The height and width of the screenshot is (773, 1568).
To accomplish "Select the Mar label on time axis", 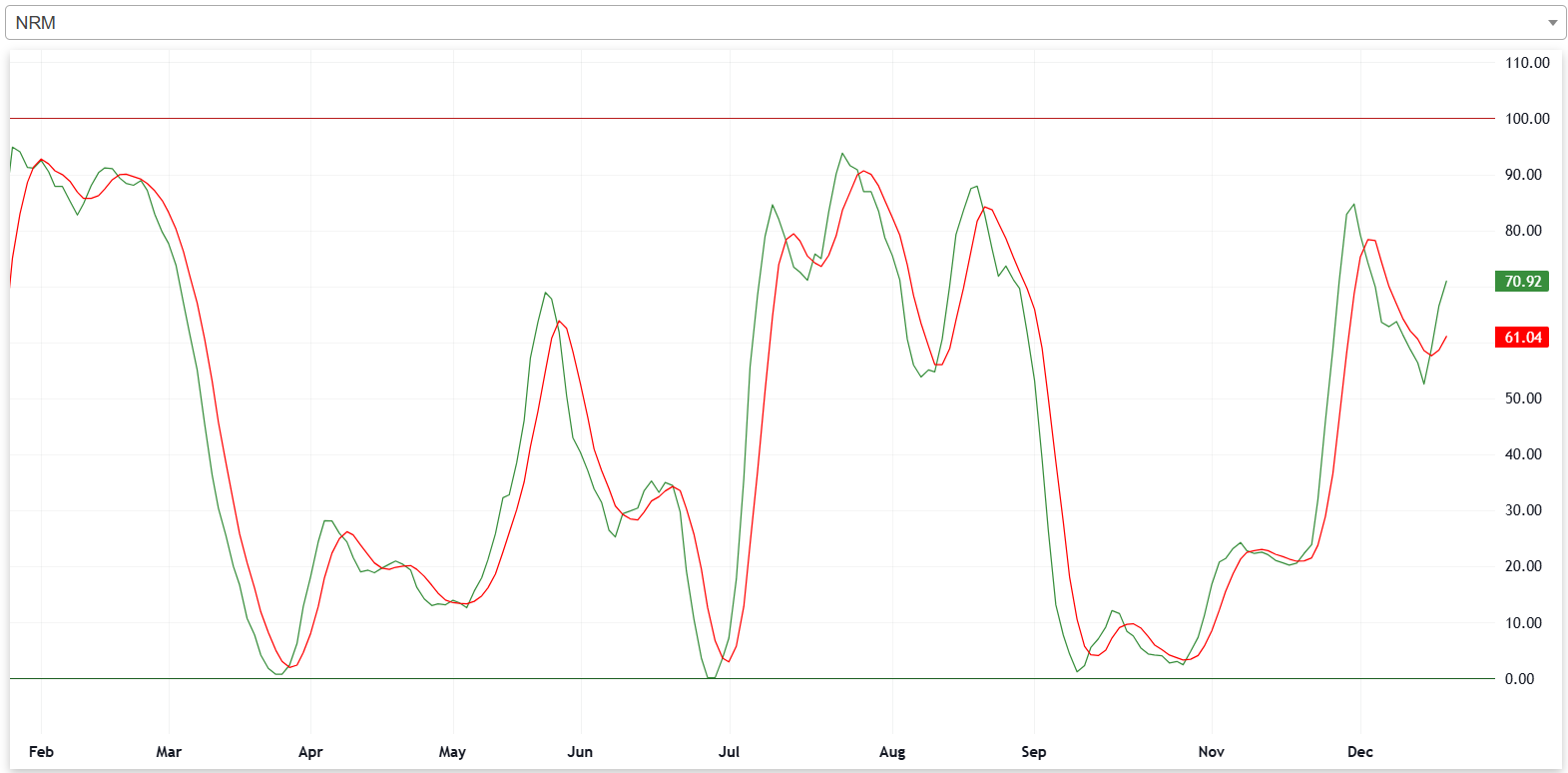I will coord(169,752).
